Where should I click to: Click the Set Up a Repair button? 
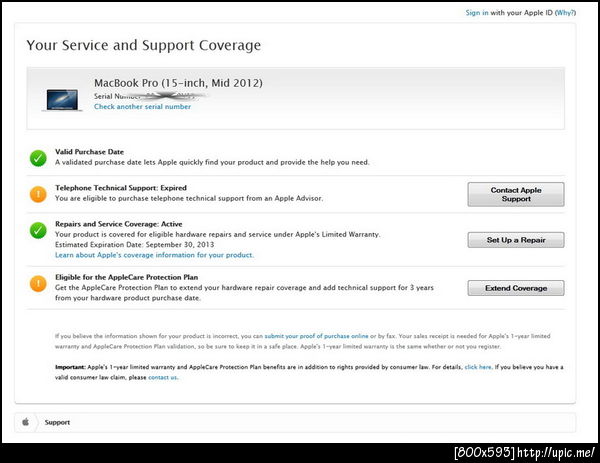point(515,240)
